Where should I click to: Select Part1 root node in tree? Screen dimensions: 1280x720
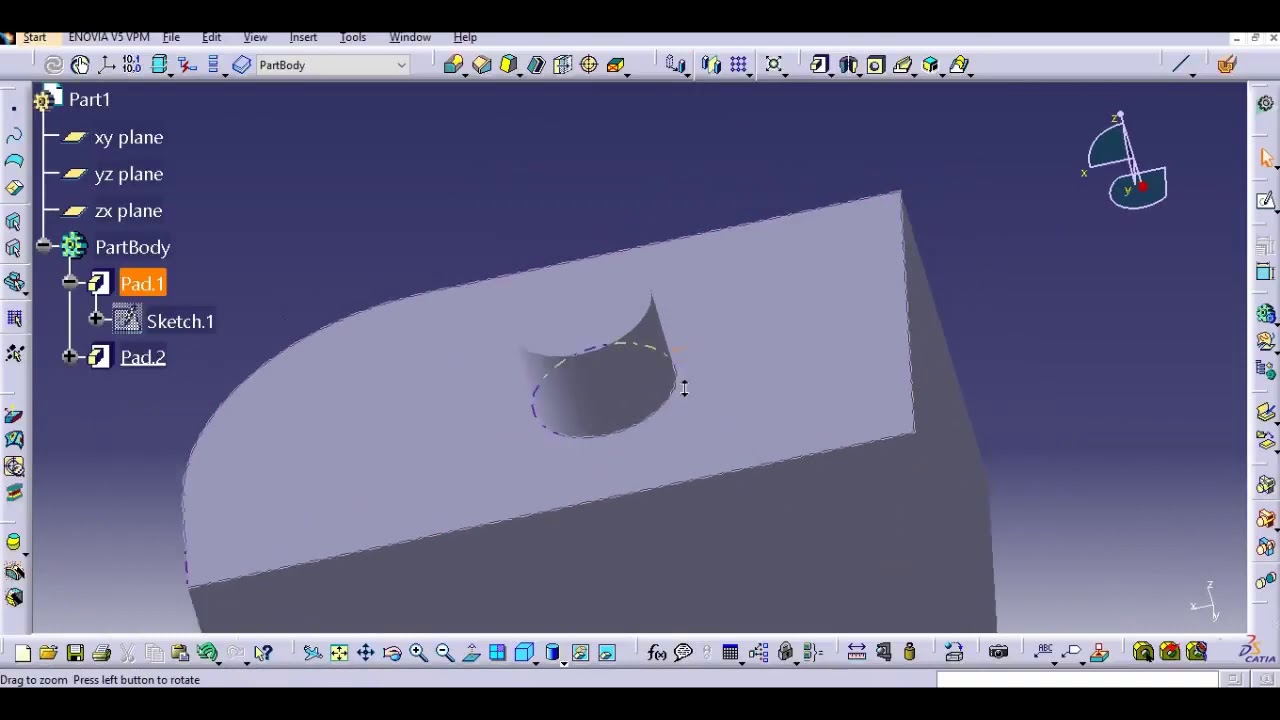tap(89, 100)
